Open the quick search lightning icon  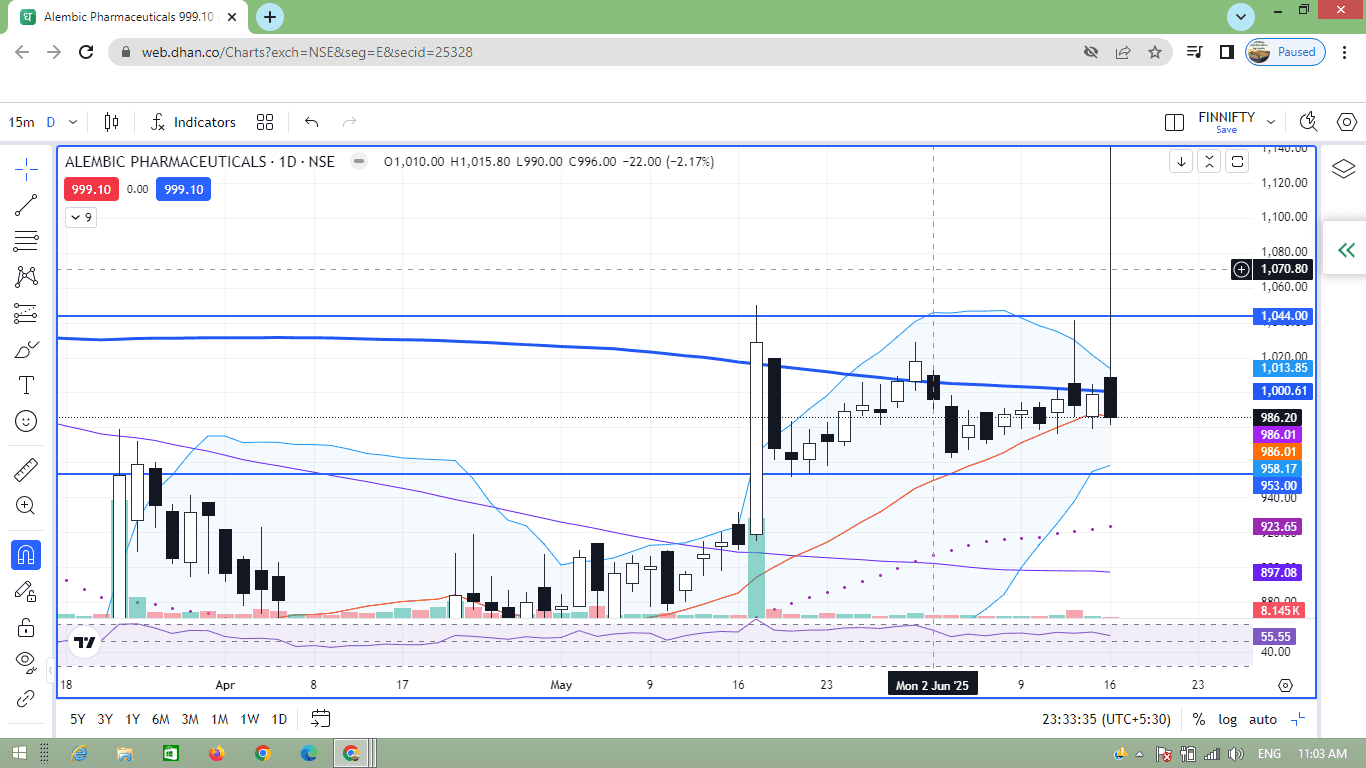pyautogui.click(x=1308, y=122)
